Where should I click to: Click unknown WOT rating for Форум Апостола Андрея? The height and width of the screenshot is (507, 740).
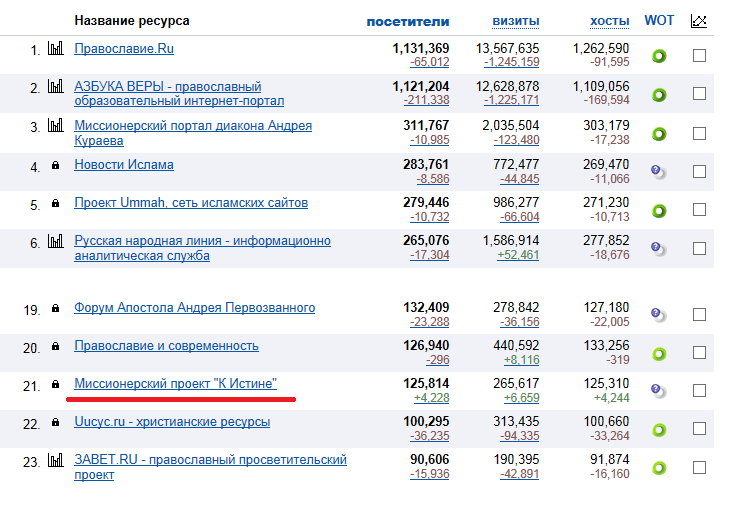pyautogui.click(x=659, y=315)
